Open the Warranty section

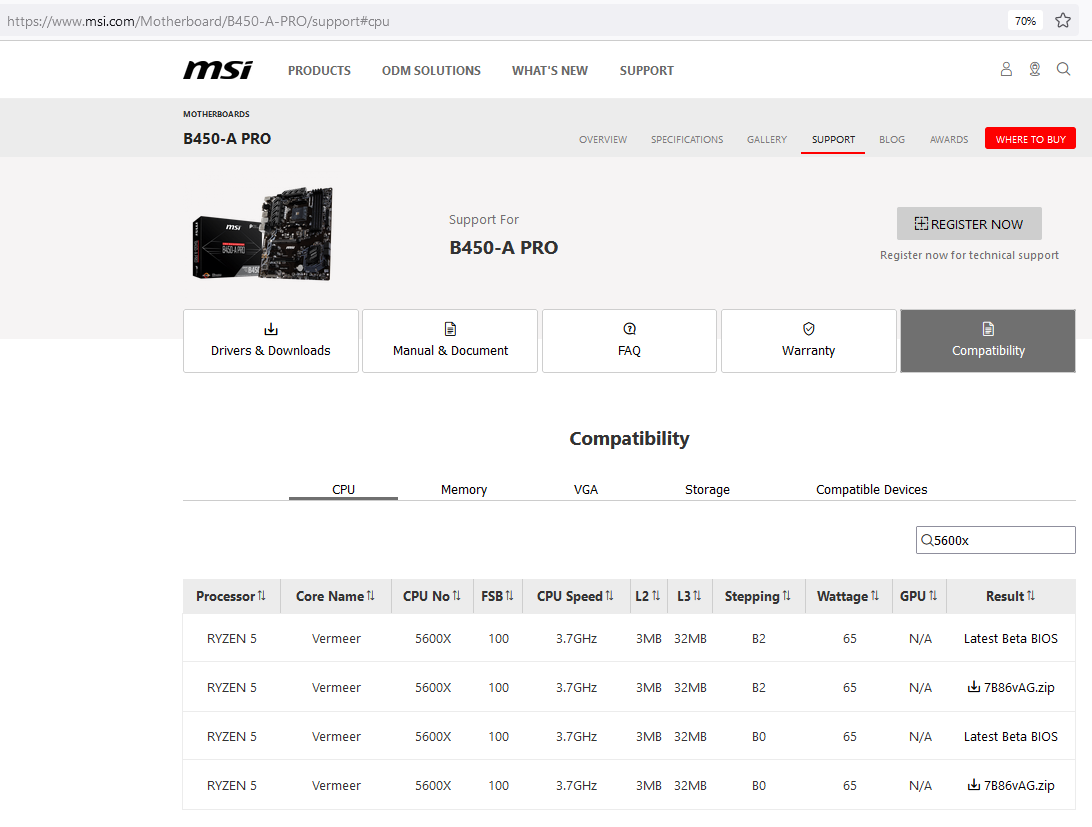809,341
